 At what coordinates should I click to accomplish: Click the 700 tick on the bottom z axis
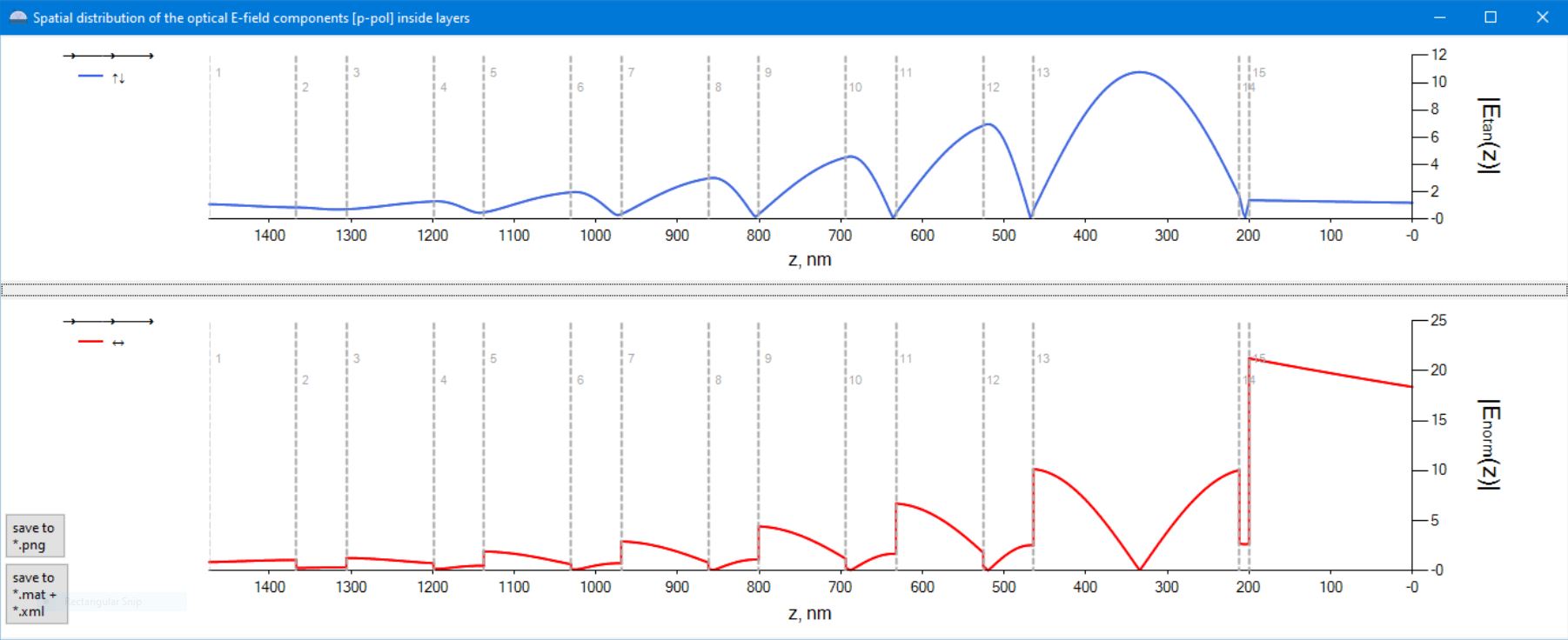(841, 587)
